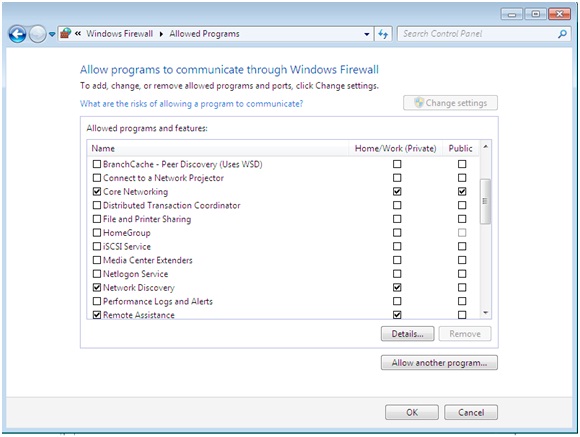Click the double-chevron breadcrumb overflow icon
Viewport: 580px width, 437px height.
(78, 34)
